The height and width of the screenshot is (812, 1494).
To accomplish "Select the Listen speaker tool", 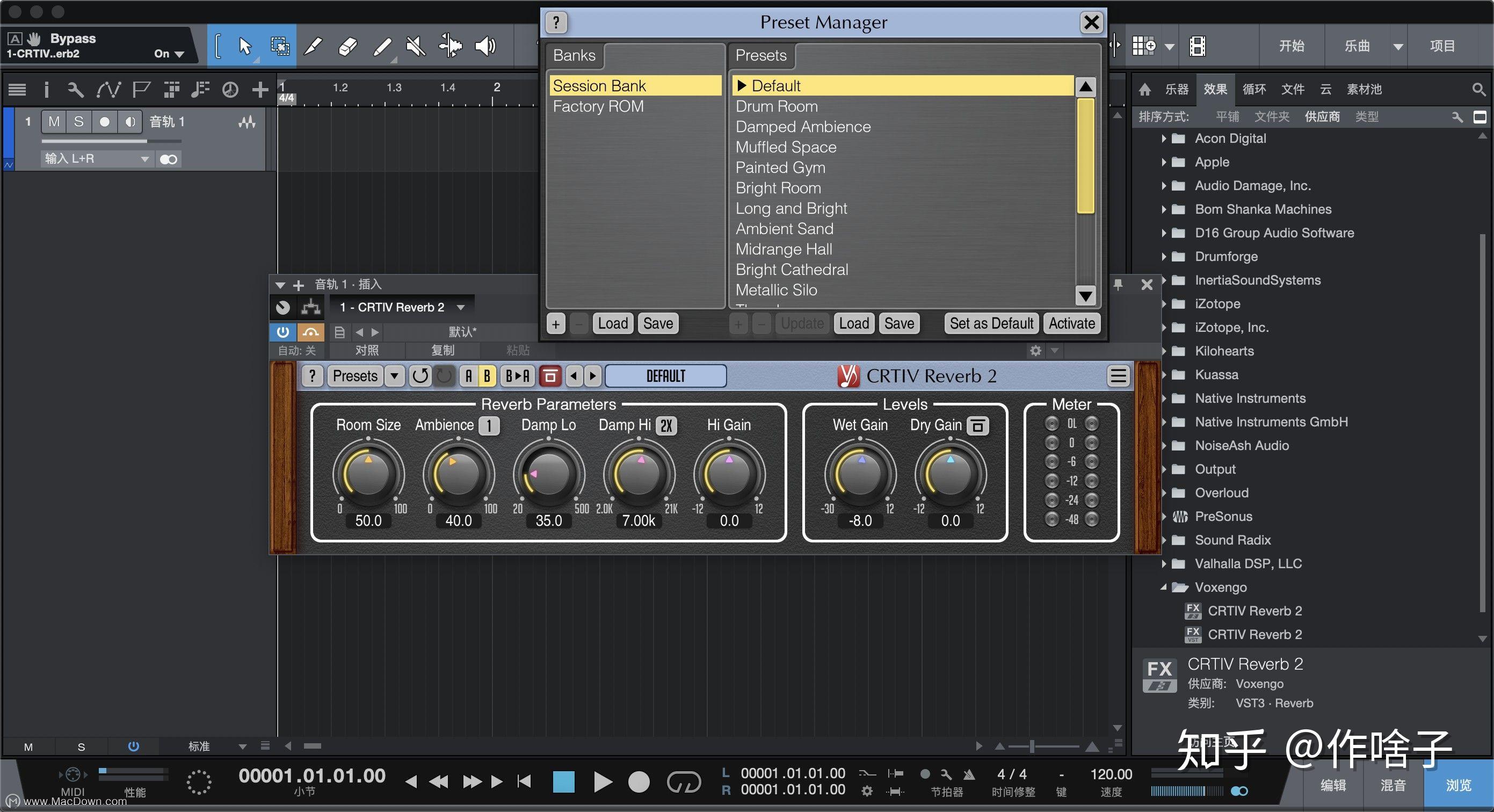I will click(485, 46).
